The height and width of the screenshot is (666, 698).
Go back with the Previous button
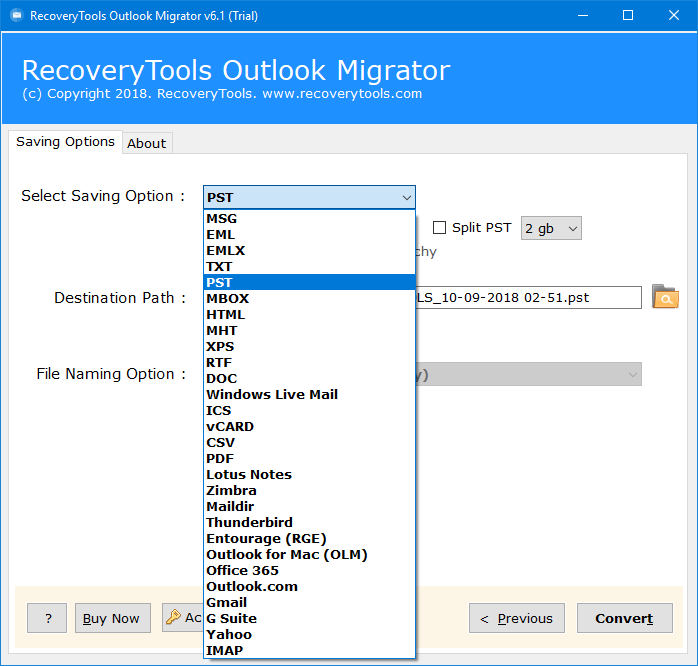[x=517, y=618]
